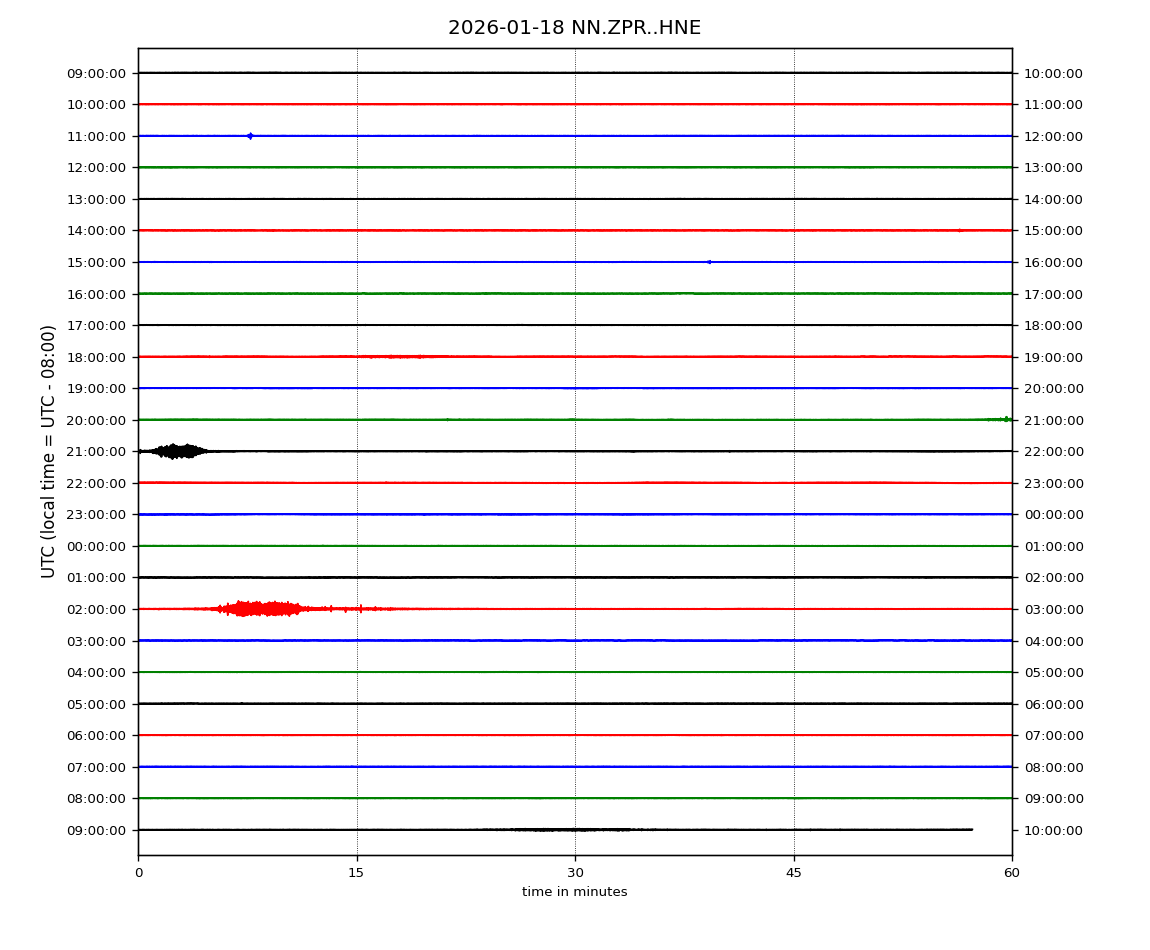Click the faint red disturbance on the 18:00 UTC trace
1150x950 pixels.
click(398, 357)
